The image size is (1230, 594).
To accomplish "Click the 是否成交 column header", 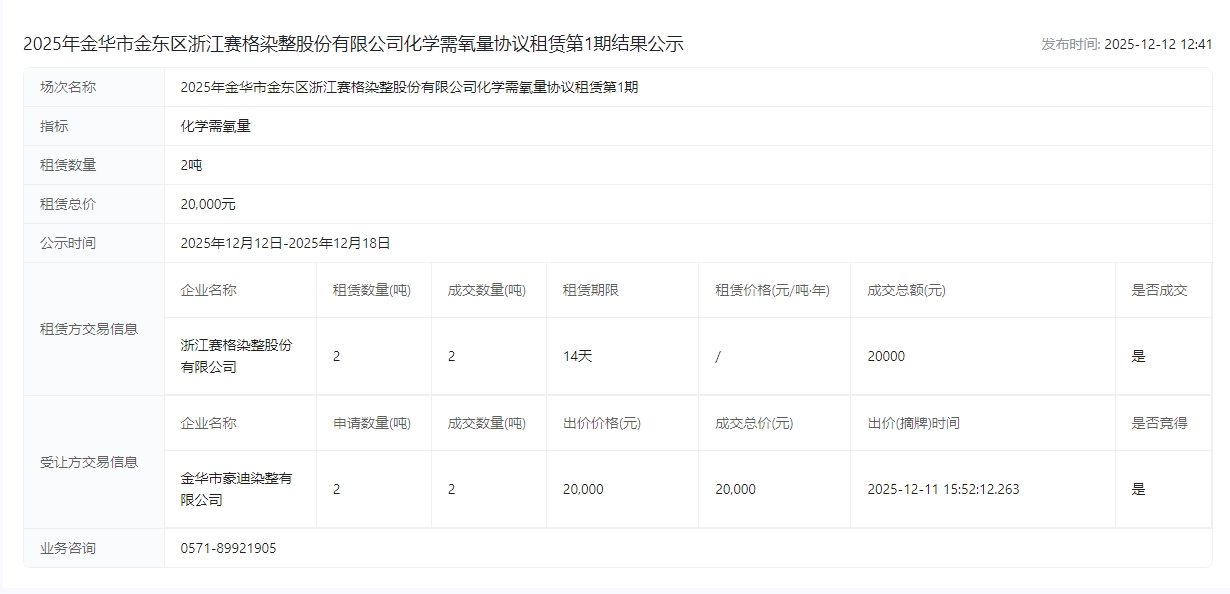I will pos(1159,290).
